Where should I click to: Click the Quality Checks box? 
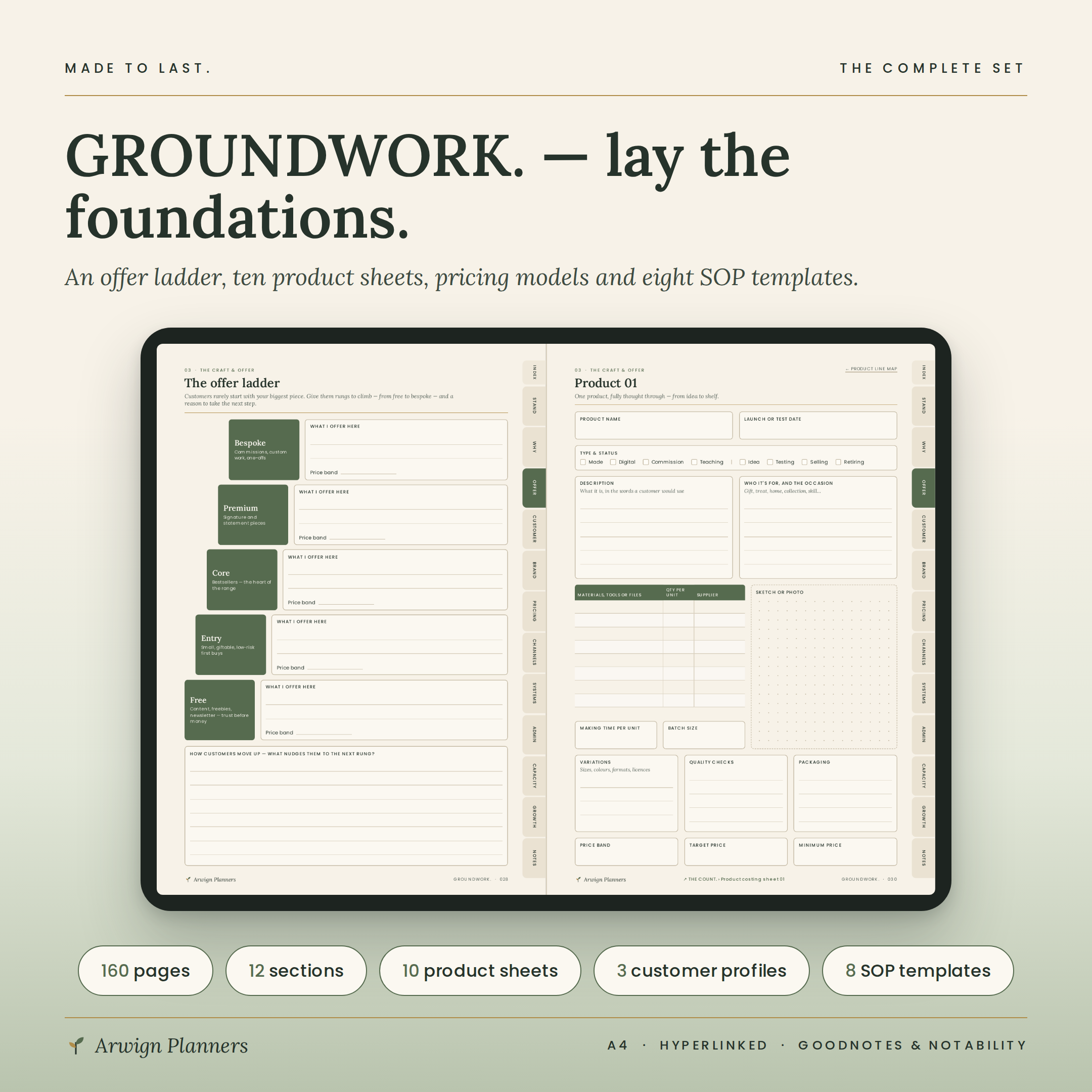pyautogui.click(x=736, y=794)
